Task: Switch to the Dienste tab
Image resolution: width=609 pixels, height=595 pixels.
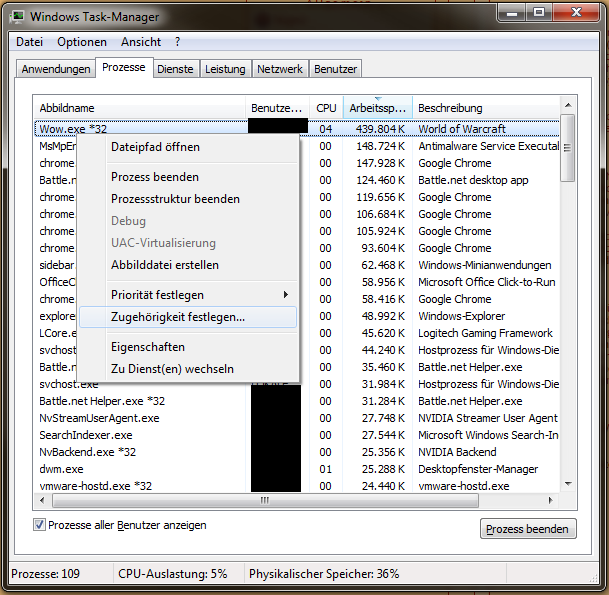Action: pos(175,69)
